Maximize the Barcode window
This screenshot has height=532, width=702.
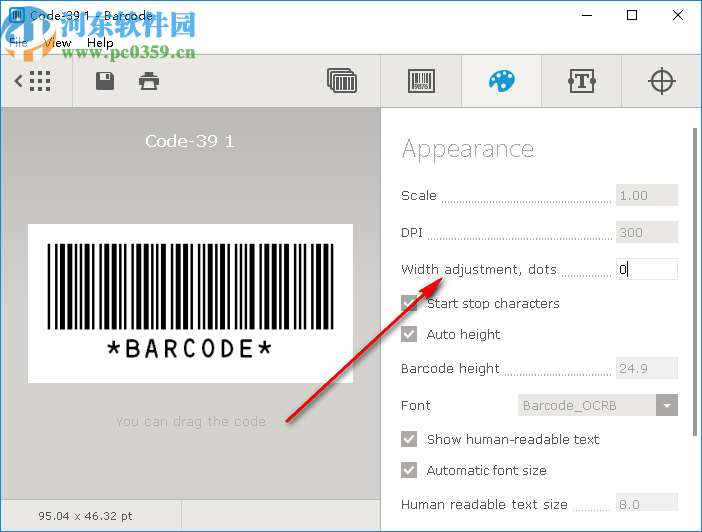(x=632, y=15)
